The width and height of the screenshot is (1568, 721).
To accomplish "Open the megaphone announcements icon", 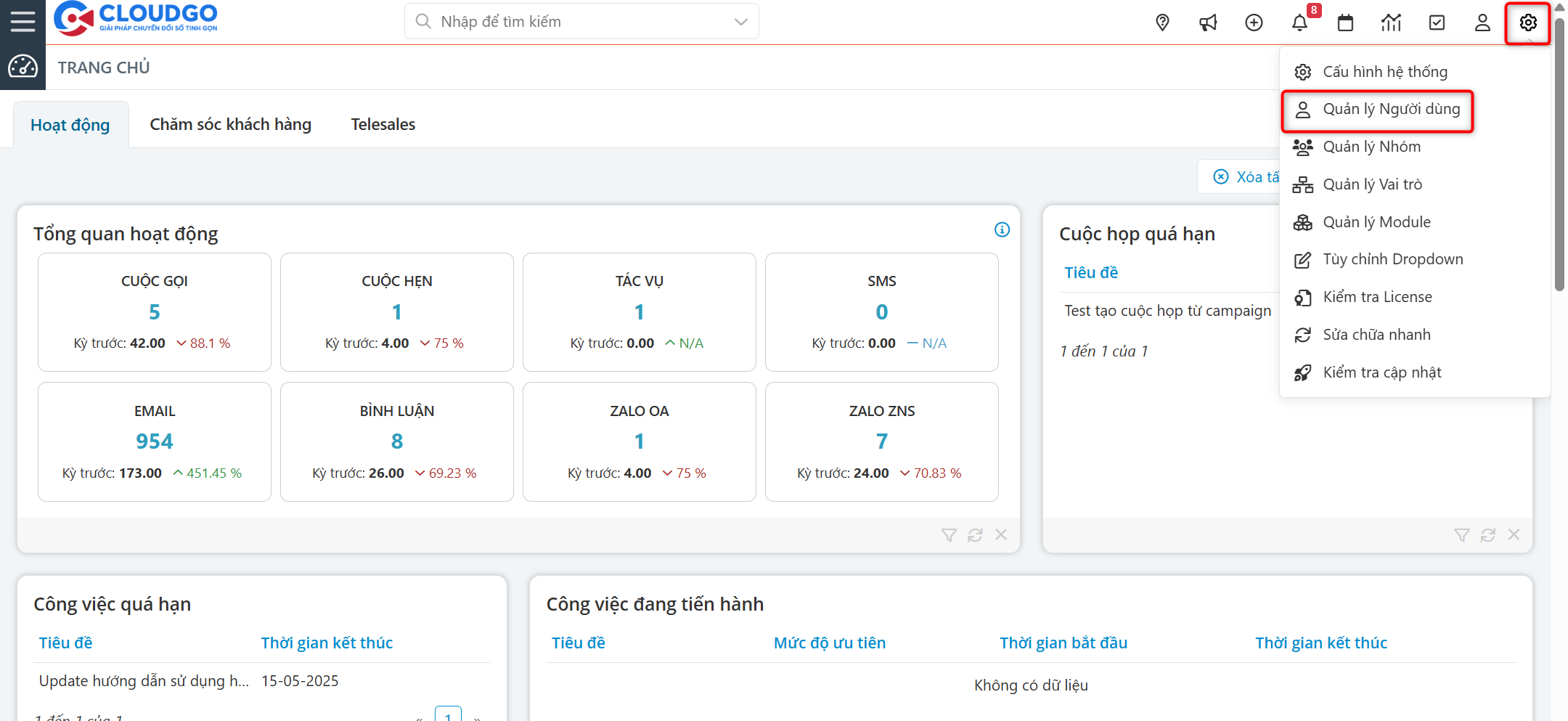I will pos(1208,23).
